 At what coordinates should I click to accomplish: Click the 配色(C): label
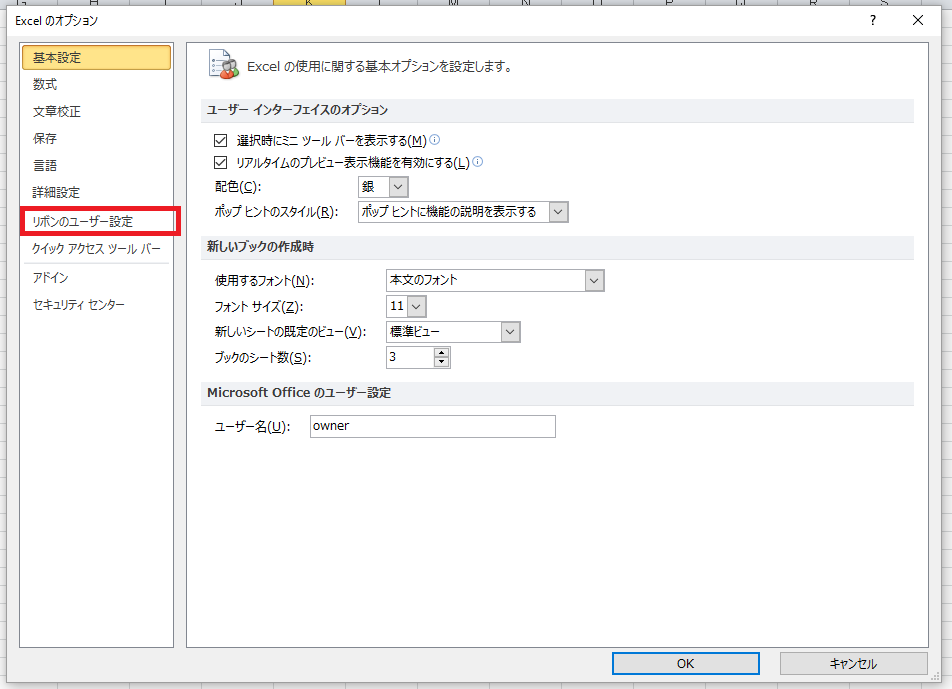[x=238, y=187]
